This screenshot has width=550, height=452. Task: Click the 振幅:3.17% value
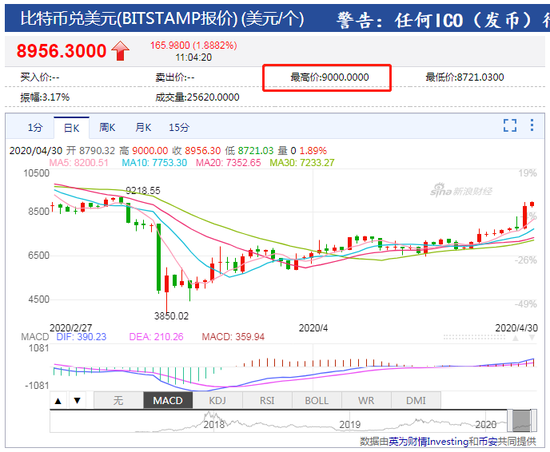coord(45,97)
